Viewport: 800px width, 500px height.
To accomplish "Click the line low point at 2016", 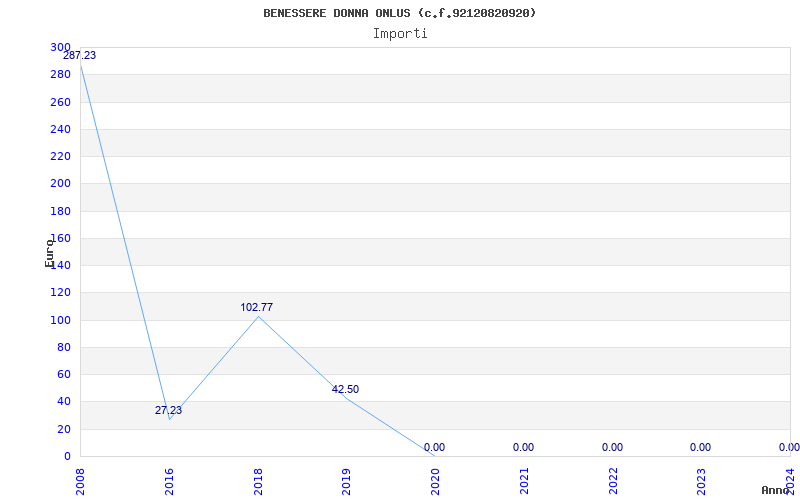I will pos(169,419).
